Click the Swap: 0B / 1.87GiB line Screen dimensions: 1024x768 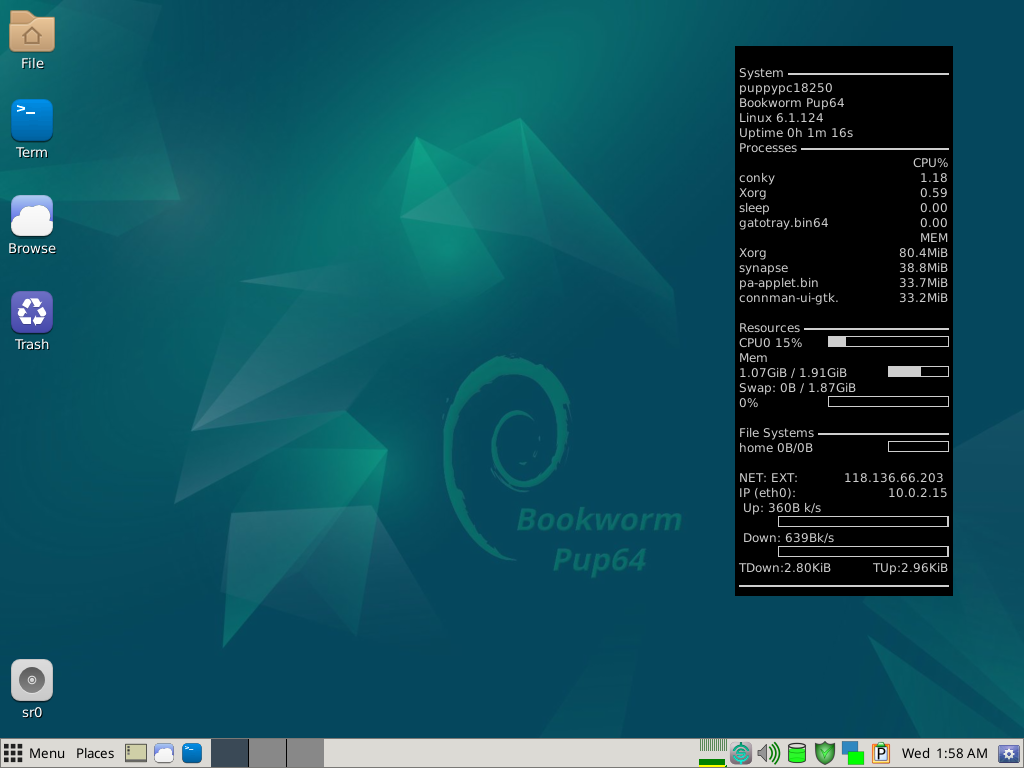797,387
